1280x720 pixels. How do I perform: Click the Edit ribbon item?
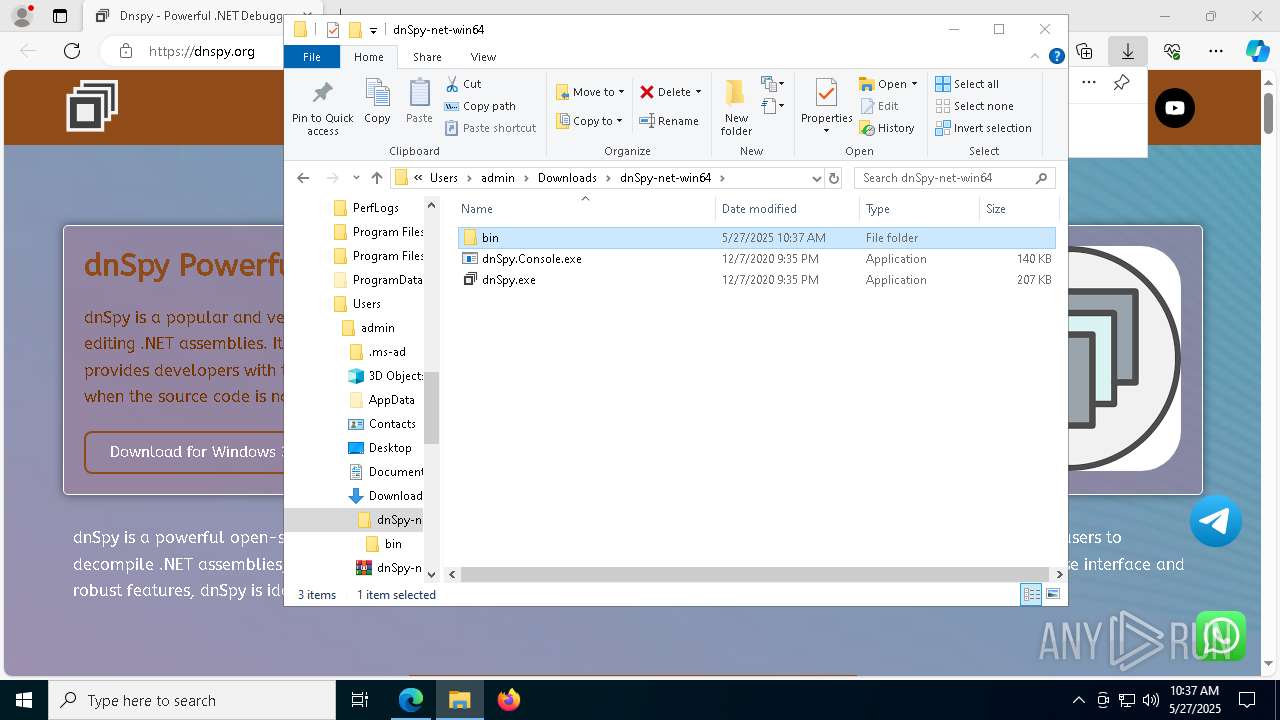[878, 106]
